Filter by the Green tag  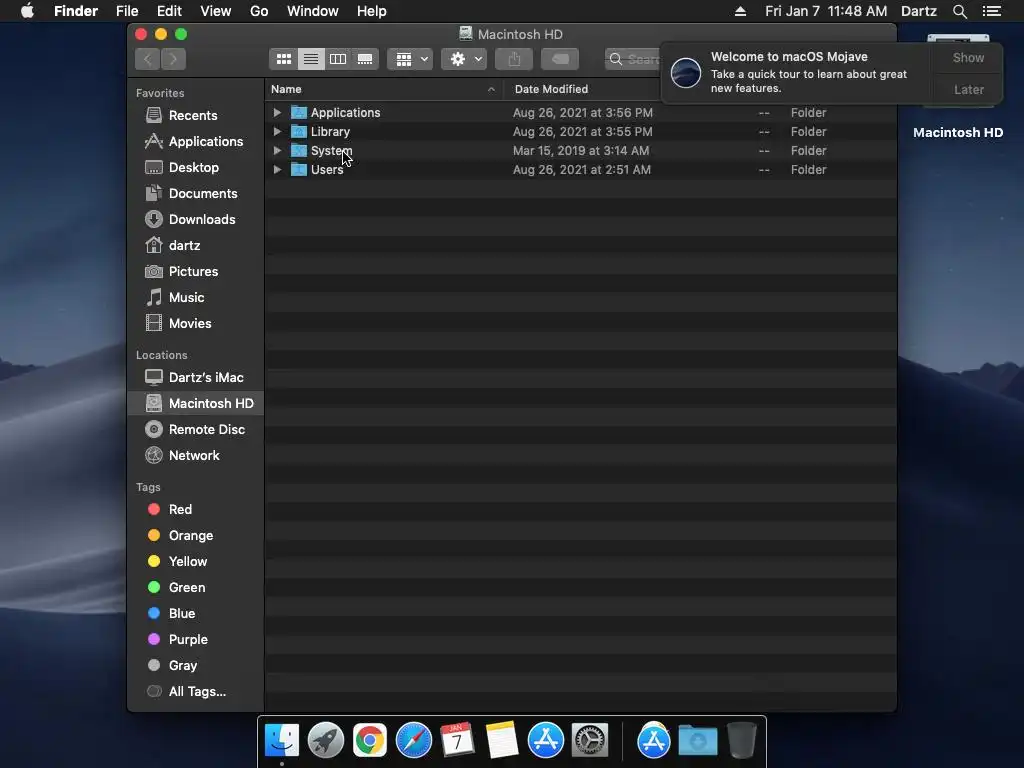(x=186, y=588)
